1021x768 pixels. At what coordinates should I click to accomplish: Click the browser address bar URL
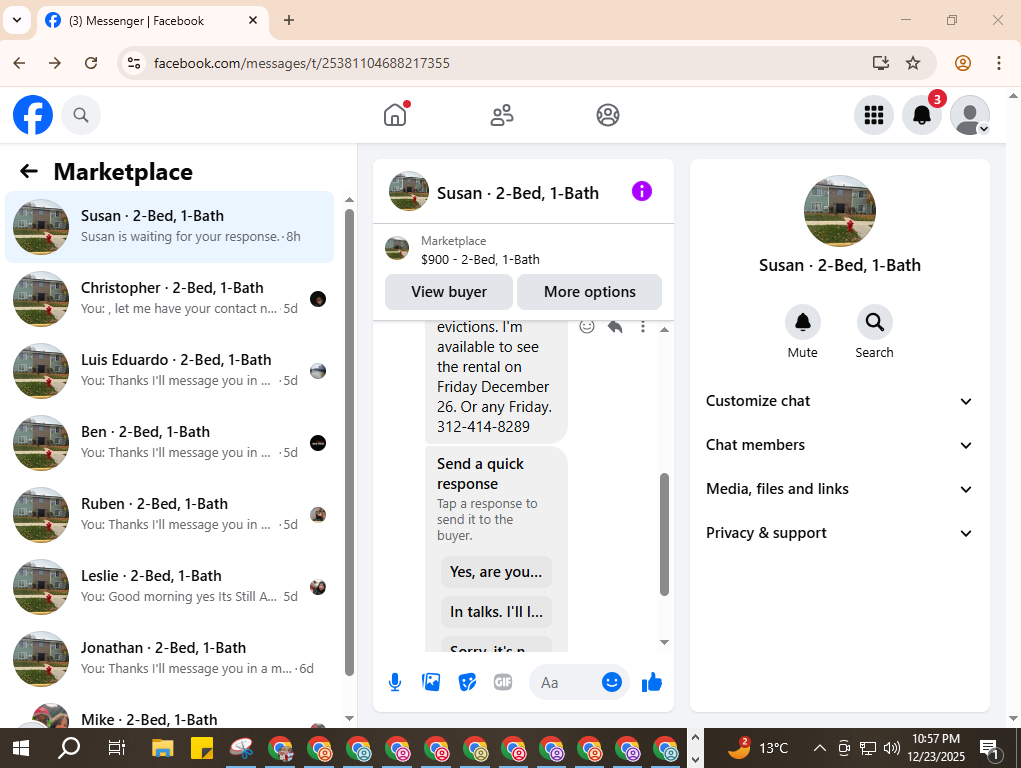[301, 63]
